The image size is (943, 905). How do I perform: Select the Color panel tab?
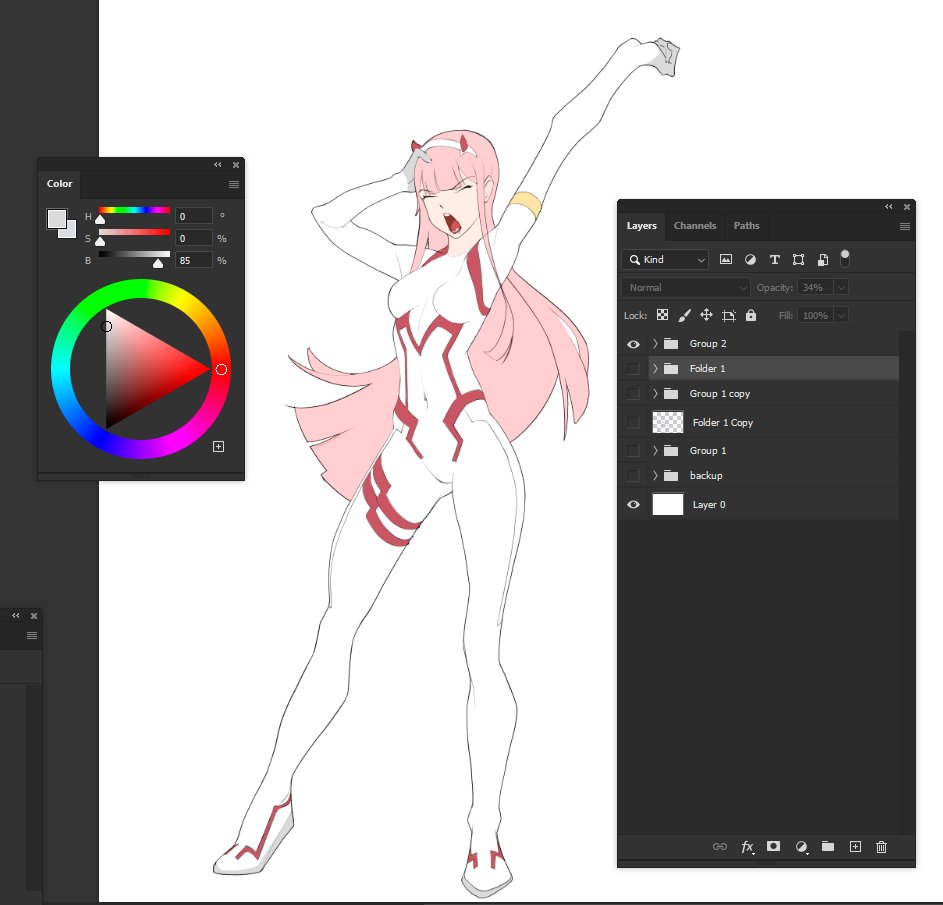coord(60,183)
